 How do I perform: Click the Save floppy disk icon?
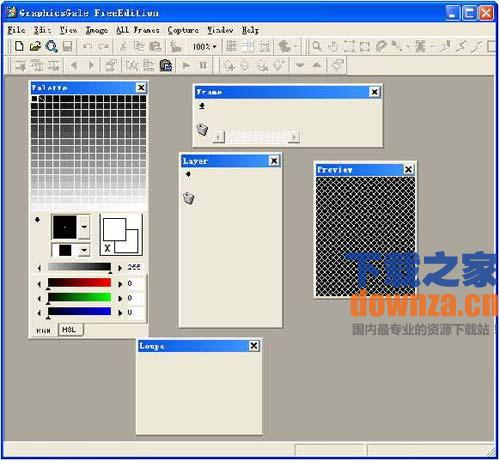tap(67, 46)
